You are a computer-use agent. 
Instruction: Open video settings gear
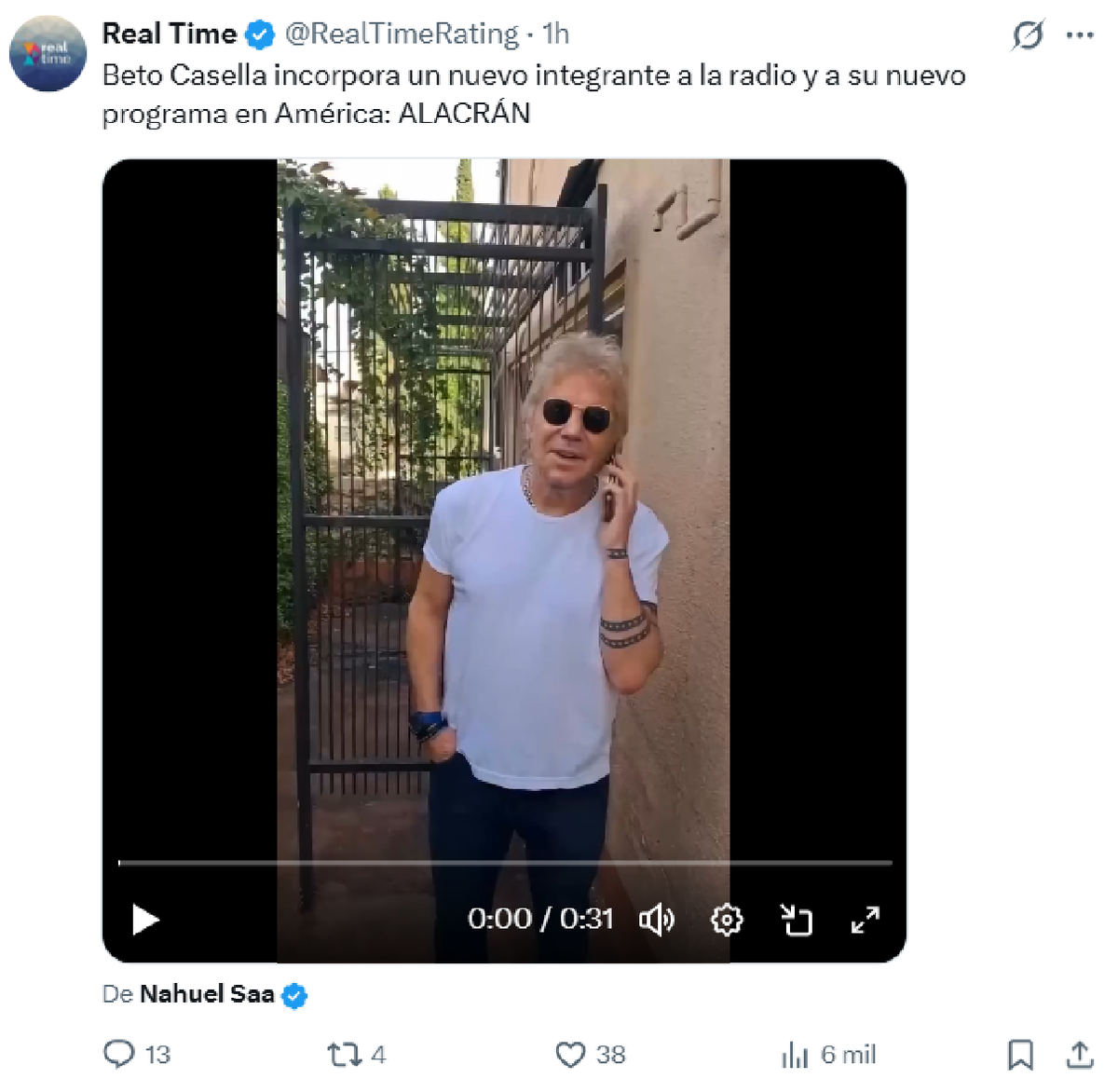point(727,921)
